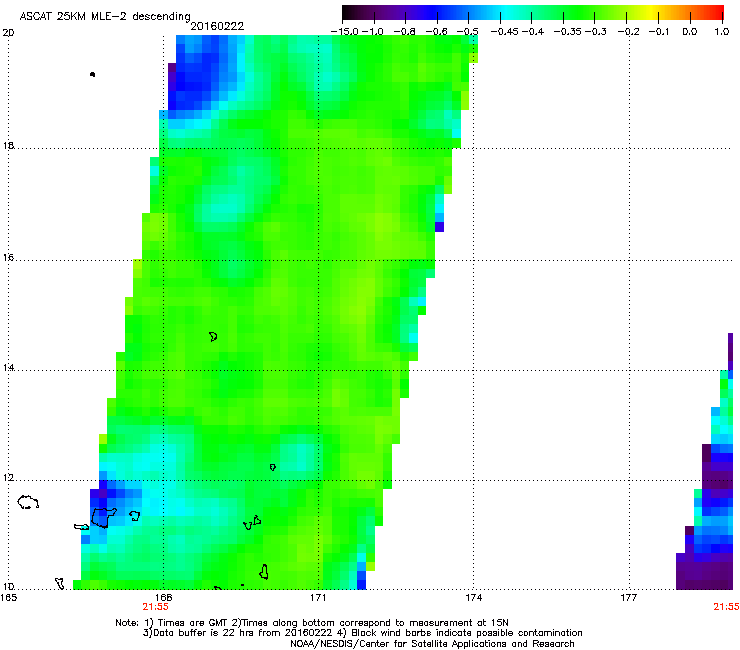
Task: Click the "-0.35" colorbar label
Action: point(568,32)
